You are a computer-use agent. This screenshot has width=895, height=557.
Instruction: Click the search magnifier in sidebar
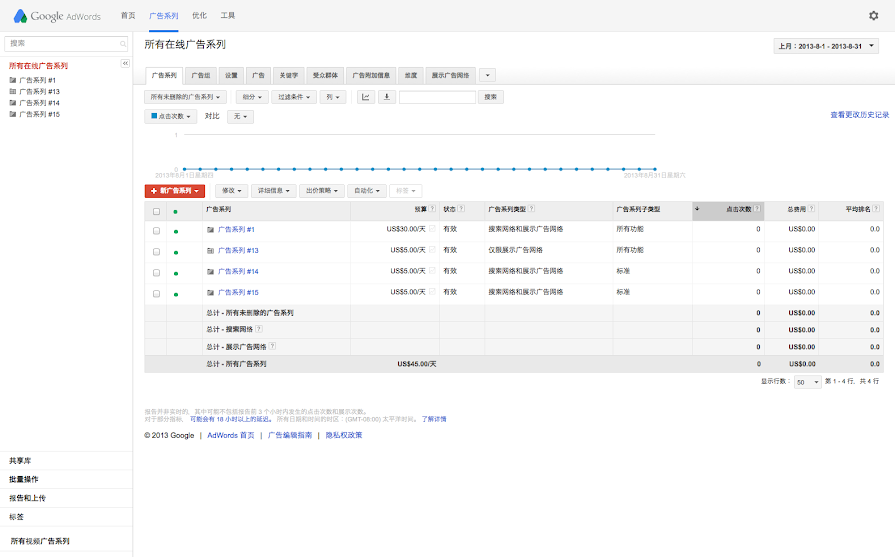(x=123, y=44)
